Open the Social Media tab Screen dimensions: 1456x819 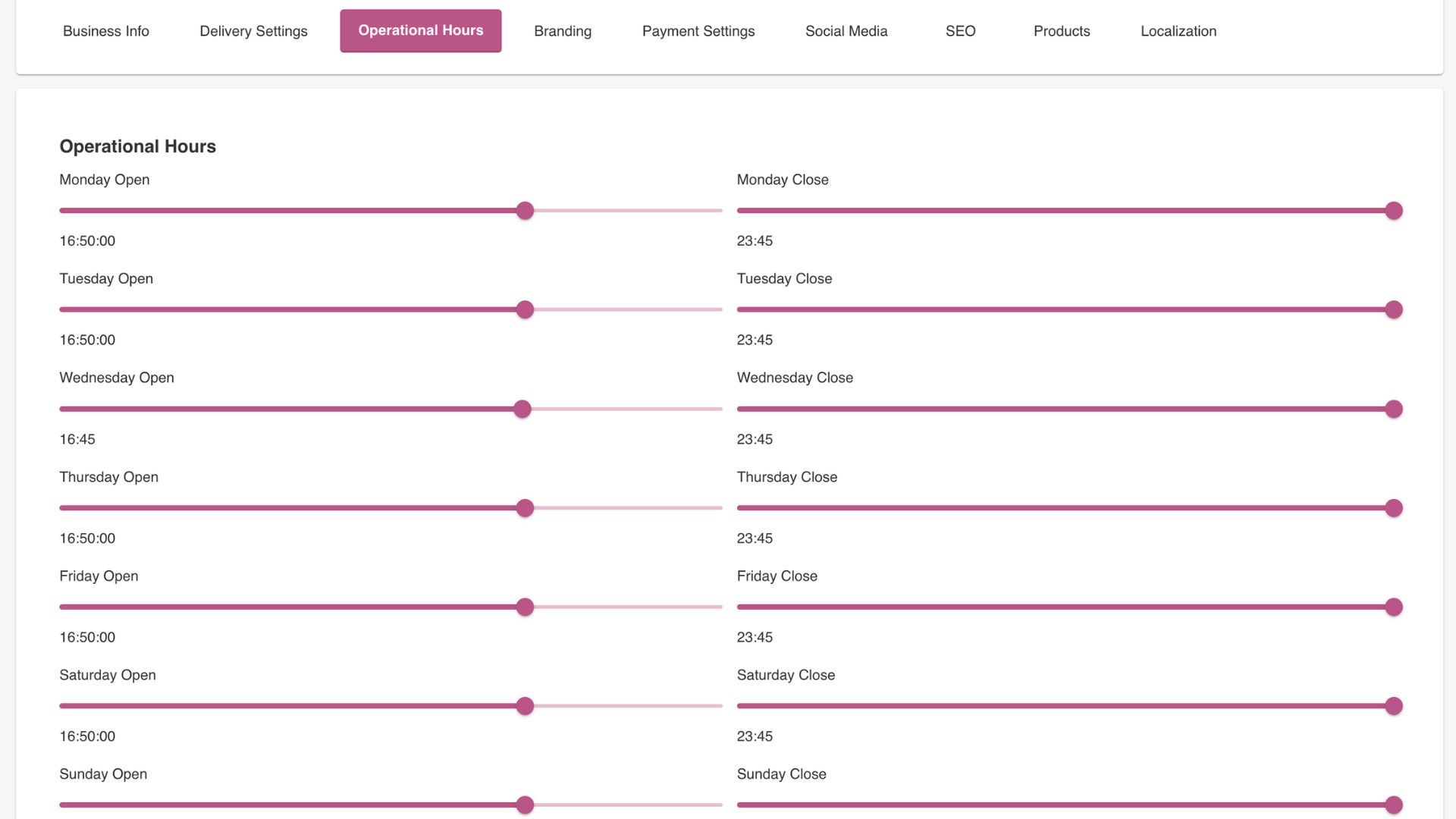tap(846, 31)
